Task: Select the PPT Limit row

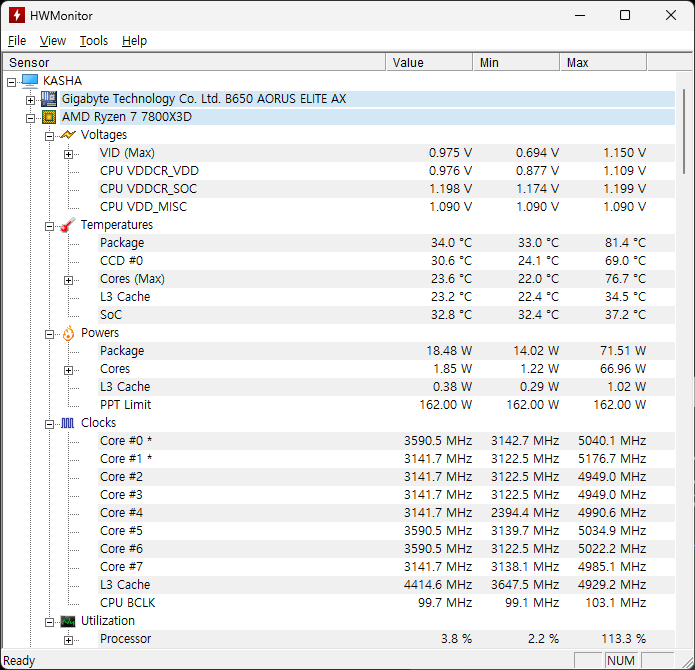Action: tap(386, 405)
